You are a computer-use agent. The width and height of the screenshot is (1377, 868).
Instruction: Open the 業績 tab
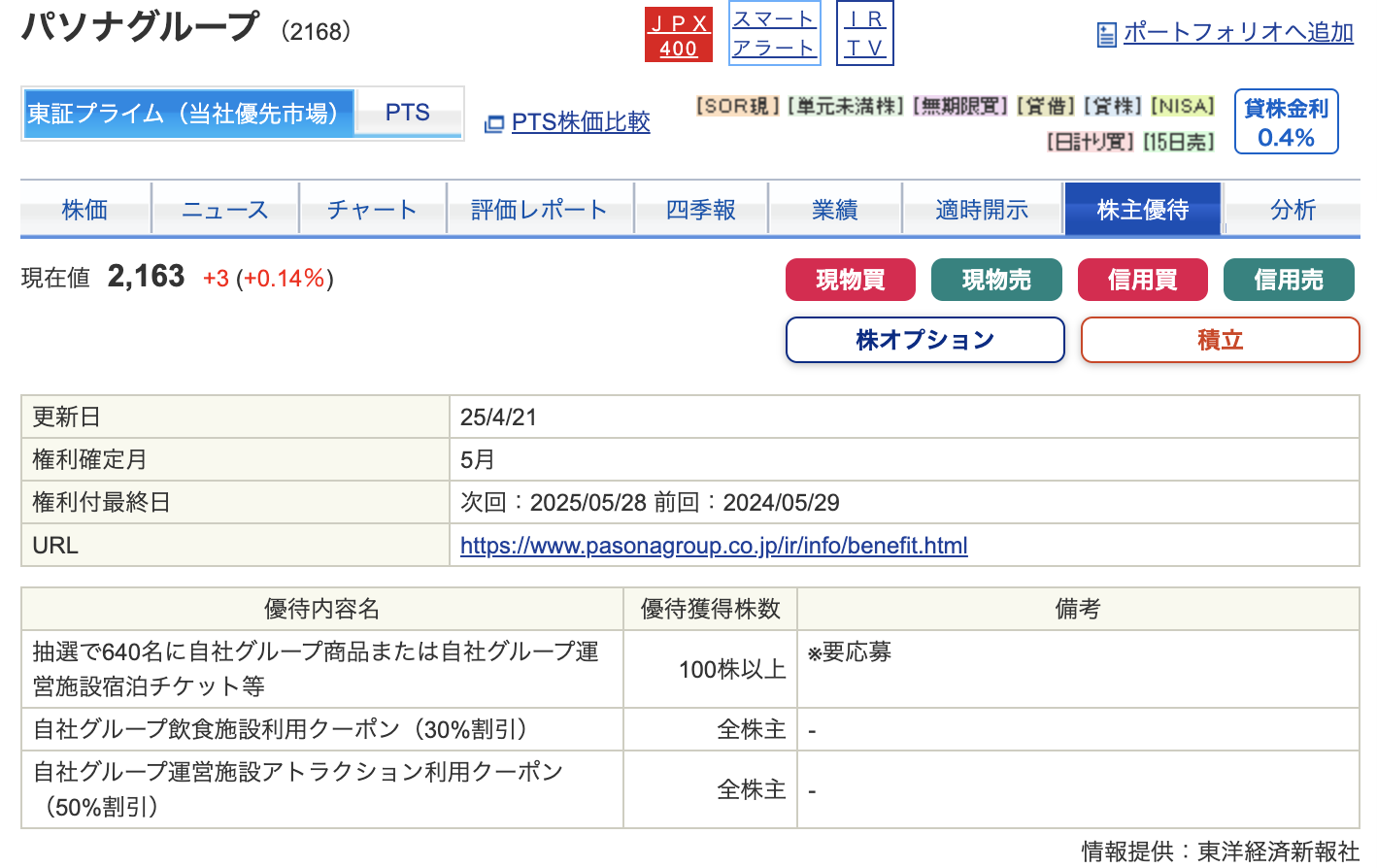[835, 209]
